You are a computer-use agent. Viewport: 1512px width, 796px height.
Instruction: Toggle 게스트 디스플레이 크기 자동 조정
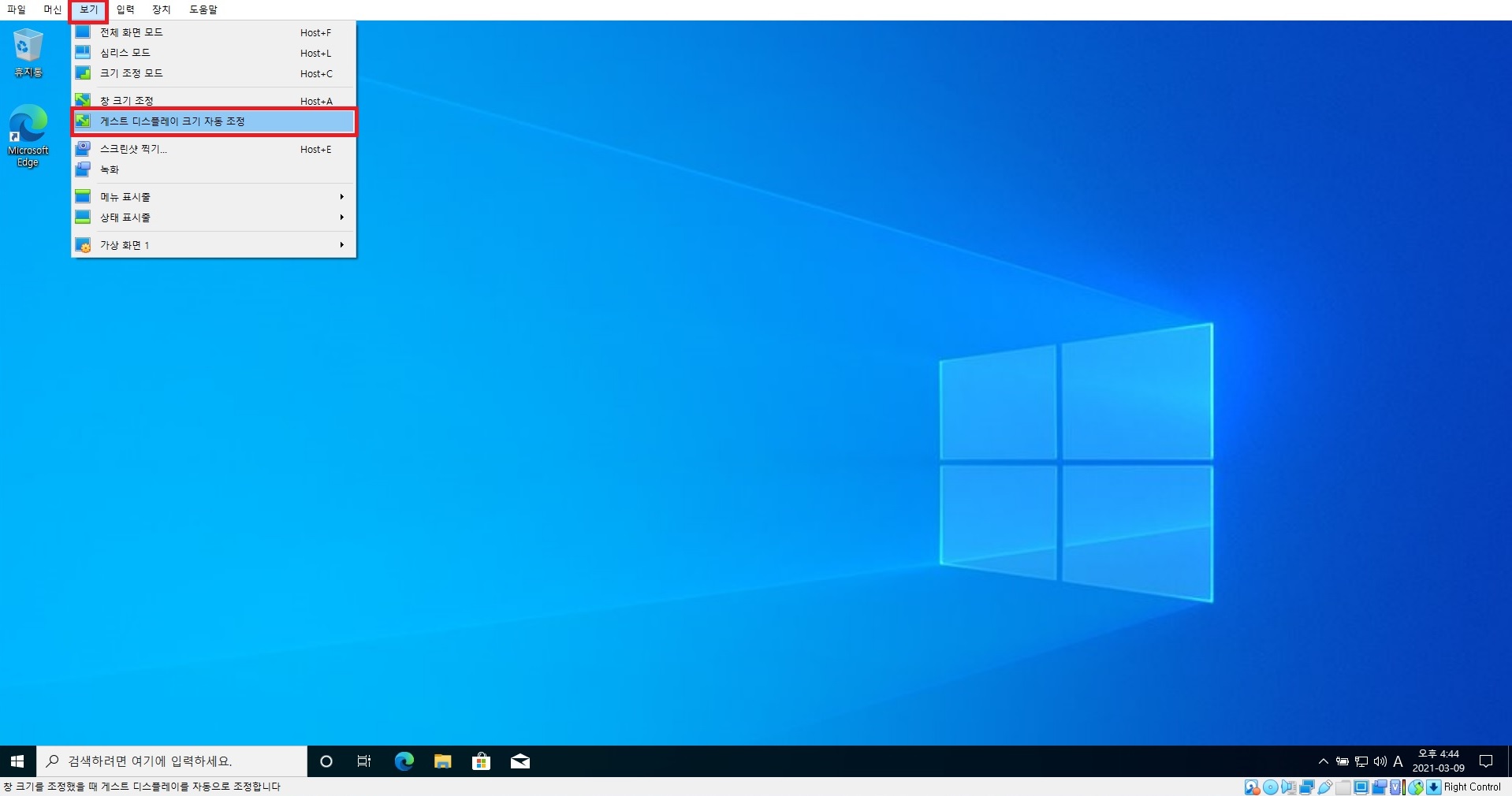[x=214, y=121]
